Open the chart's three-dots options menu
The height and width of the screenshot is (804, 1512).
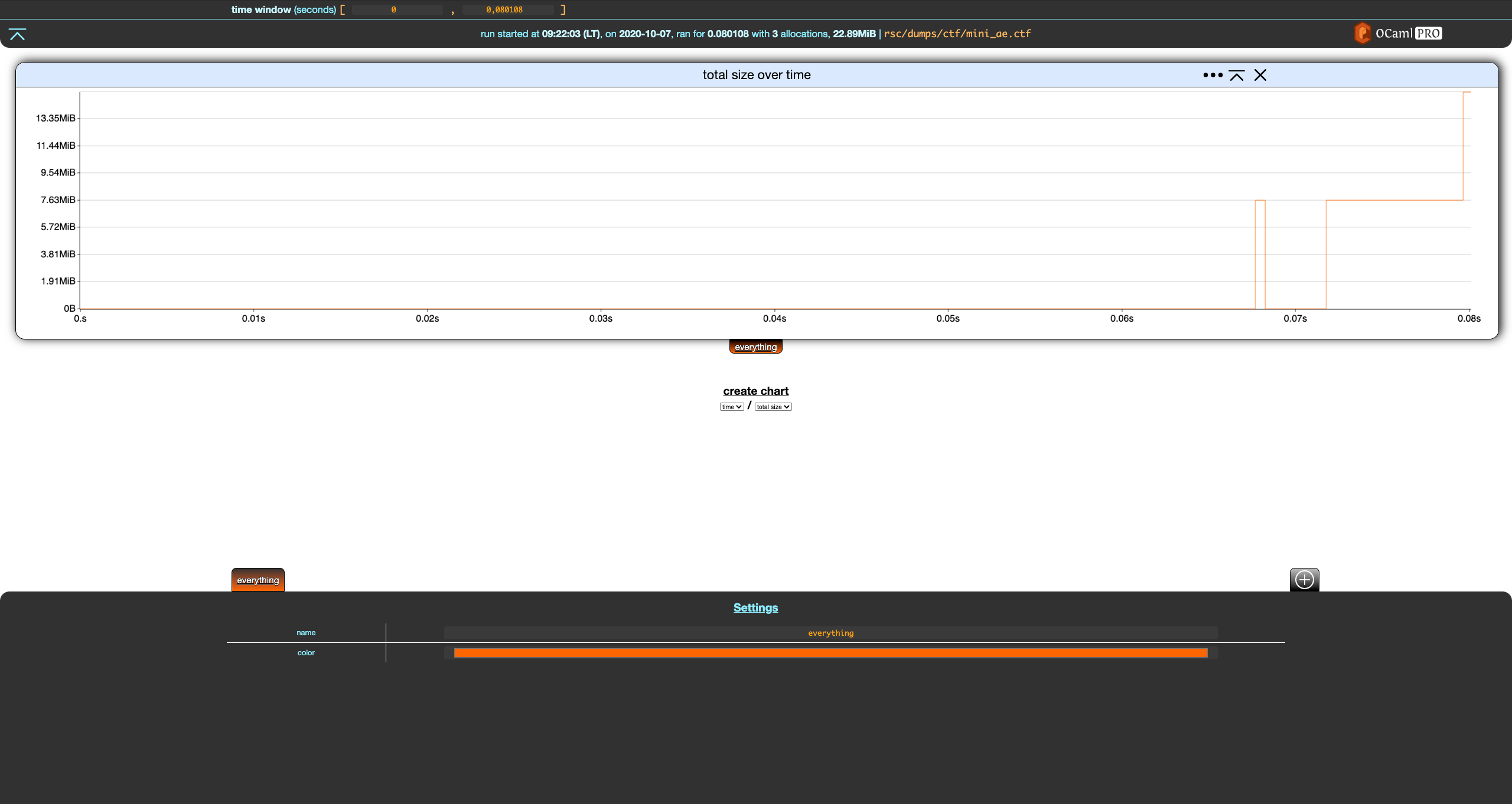tap(1213, 75)
